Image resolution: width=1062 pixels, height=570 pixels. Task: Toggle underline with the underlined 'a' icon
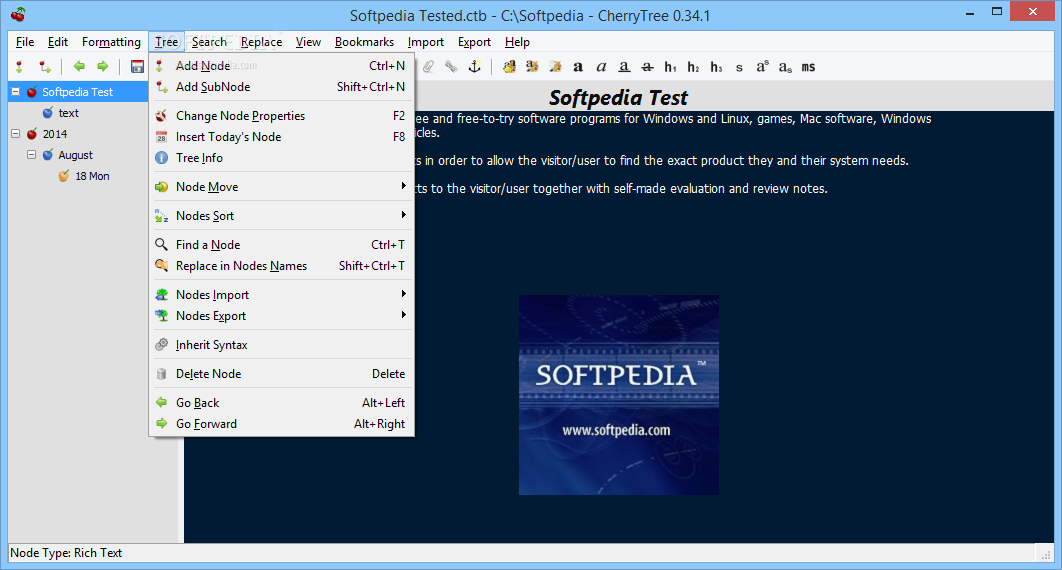624,66
